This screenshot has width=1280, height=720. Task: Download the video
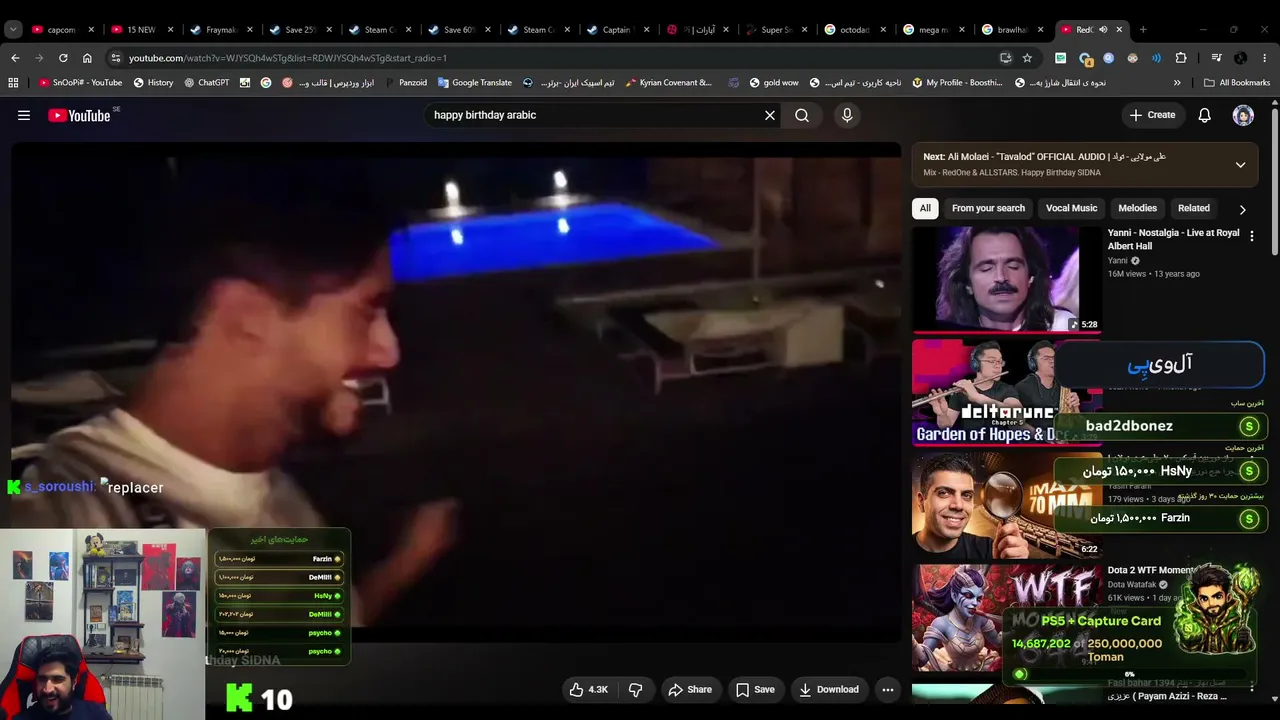tap(829, 689)
